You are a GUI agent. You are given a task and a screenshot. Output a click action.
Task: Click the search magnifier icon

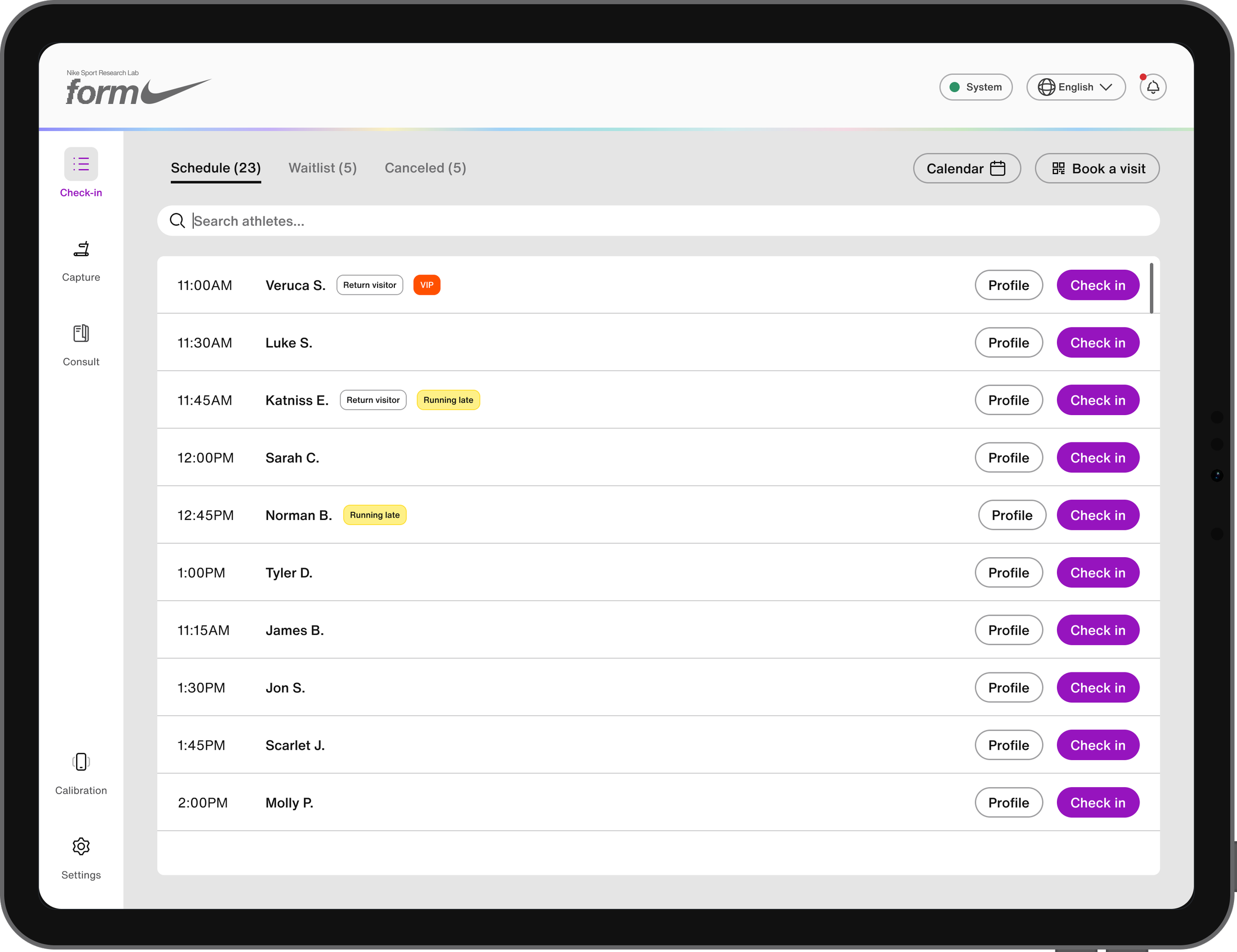(x=177, y=221)
